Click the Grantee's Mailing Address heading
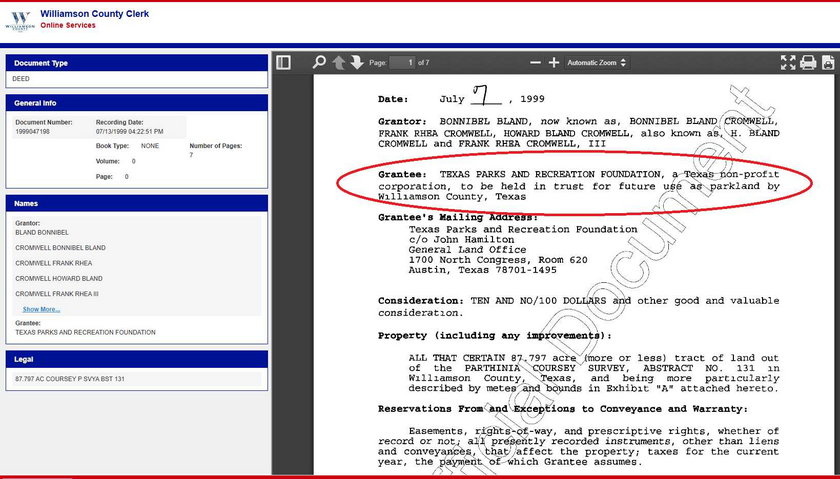The width and height of the screenshot is (840, 479). click(x=458, y=218)
